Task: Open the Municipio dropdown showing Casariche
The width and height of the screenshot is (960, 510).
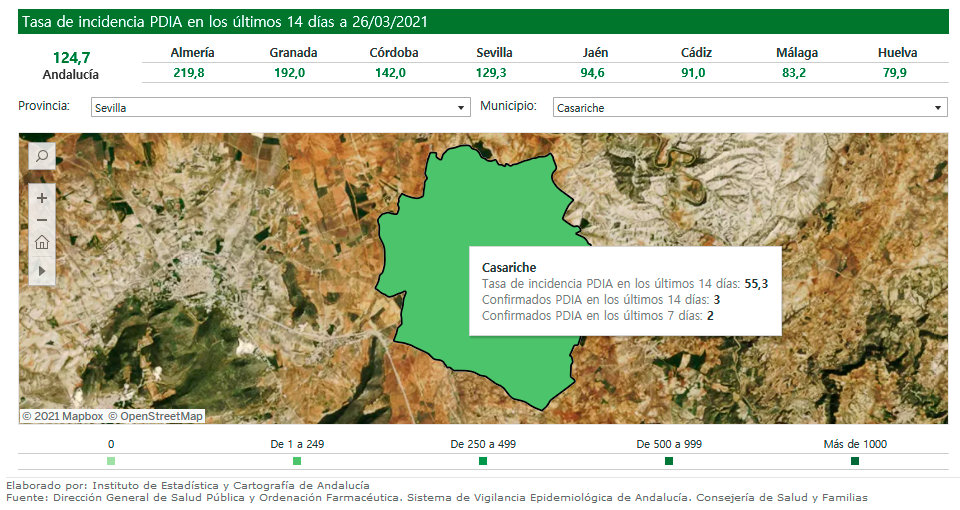Action: coord(749,108)
